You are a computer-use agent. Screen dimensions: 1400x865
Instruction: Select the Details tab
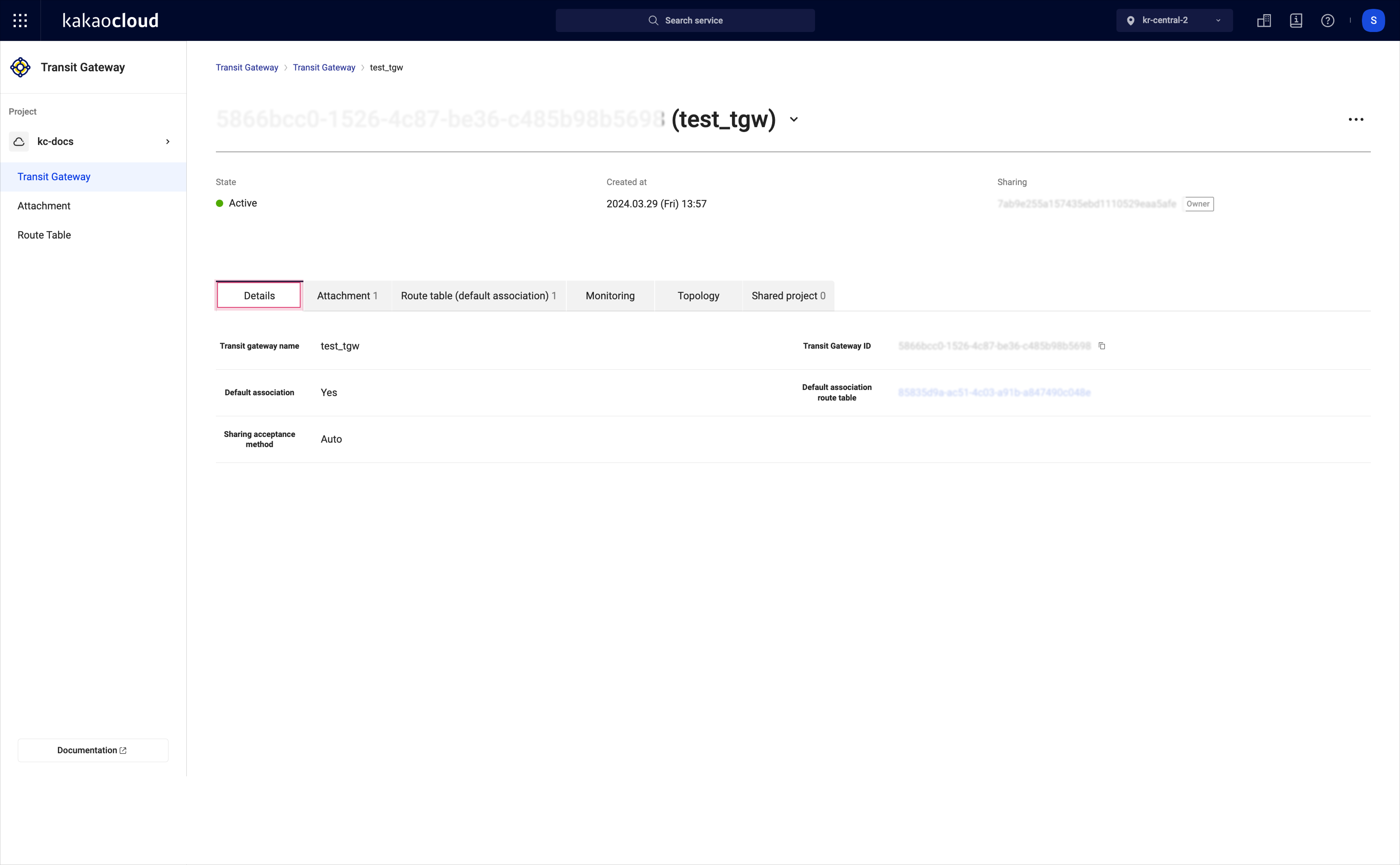point(259,296)
